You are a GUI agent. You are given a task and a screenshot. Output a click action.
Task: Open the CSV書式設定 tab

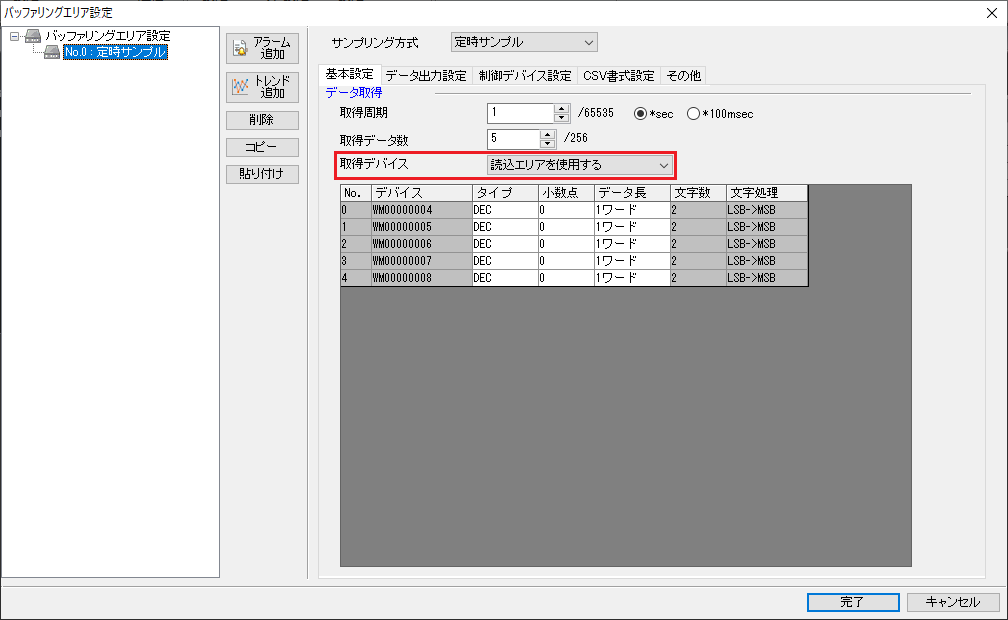[618, 75]
